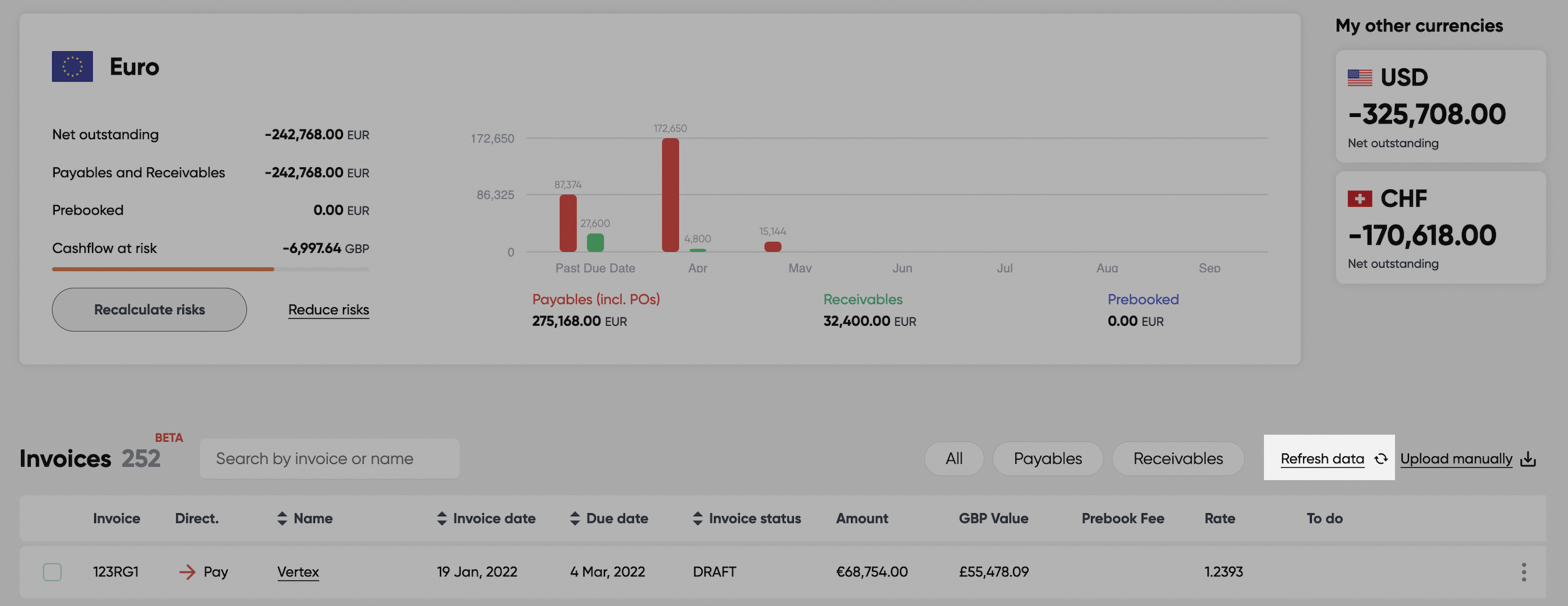Click the refresh icon next to Refresh data
Image resolution: width=1568 pixels, height=606 pixels.
tap(1380, 459)
